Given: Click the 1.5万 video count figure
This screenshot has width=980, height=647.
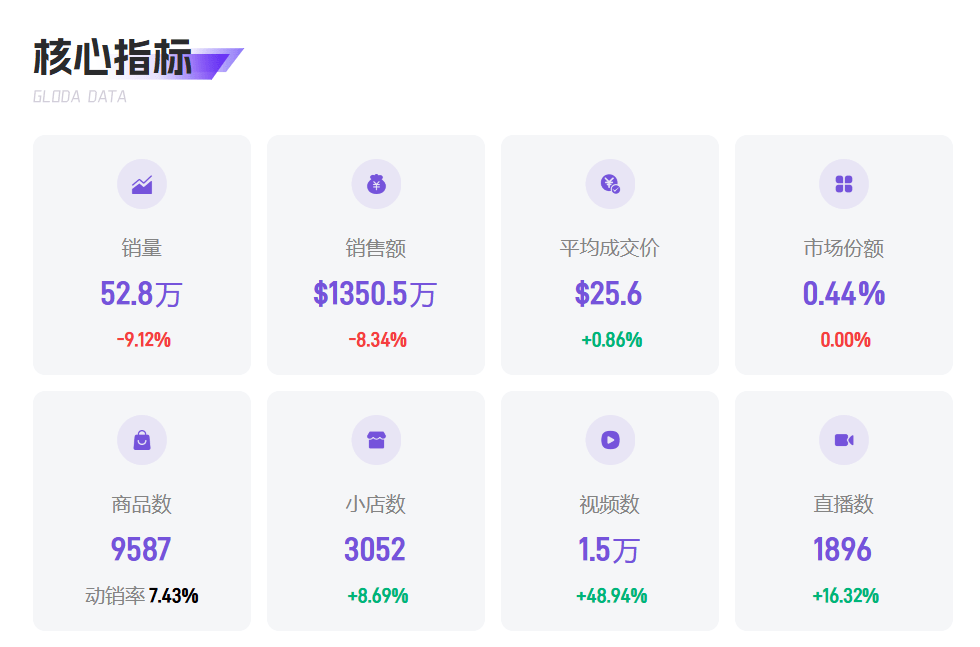Looking at the screenshot, I should (609, 550).
